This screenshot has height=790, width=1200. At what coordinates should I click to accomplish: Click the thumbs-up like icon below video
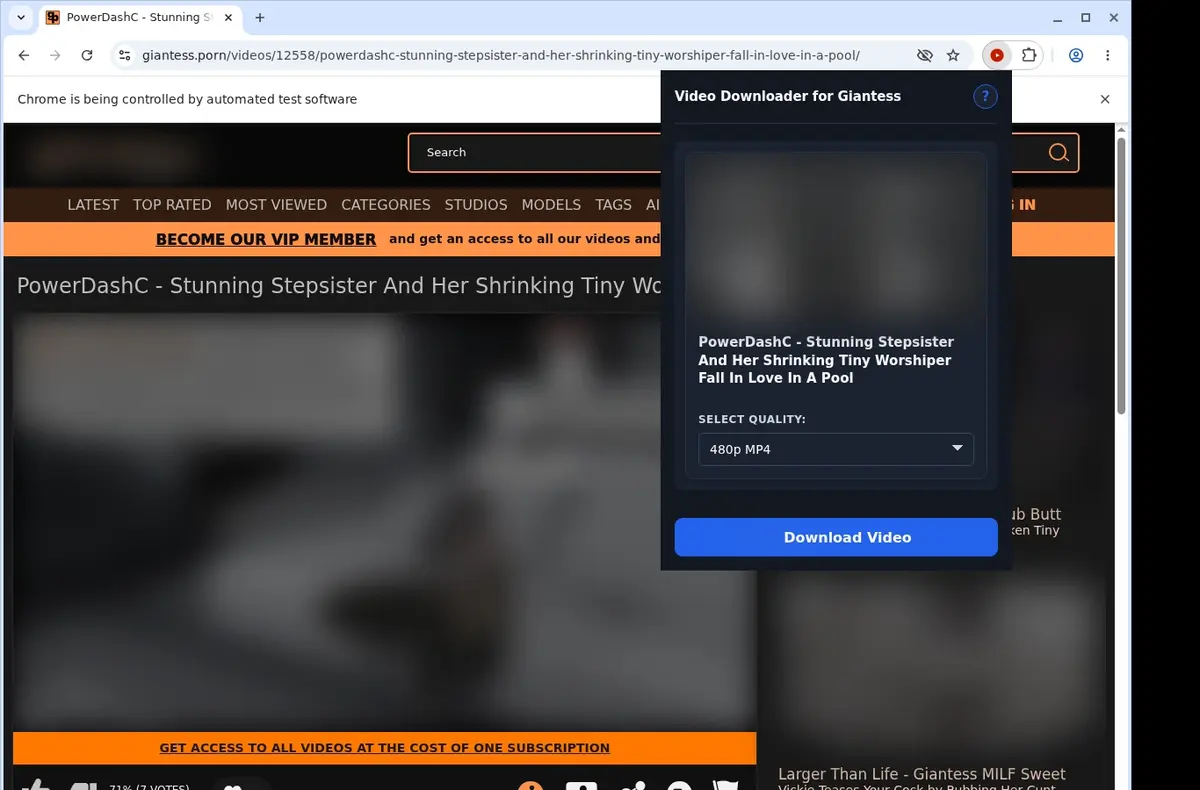tap(35, 785)
